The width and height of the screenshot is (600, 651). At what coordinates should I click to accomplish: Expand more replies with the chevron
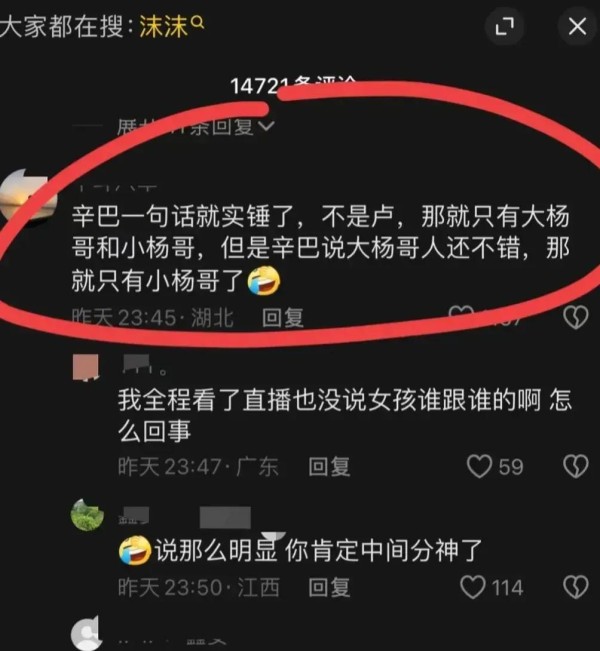pos(266,125)
